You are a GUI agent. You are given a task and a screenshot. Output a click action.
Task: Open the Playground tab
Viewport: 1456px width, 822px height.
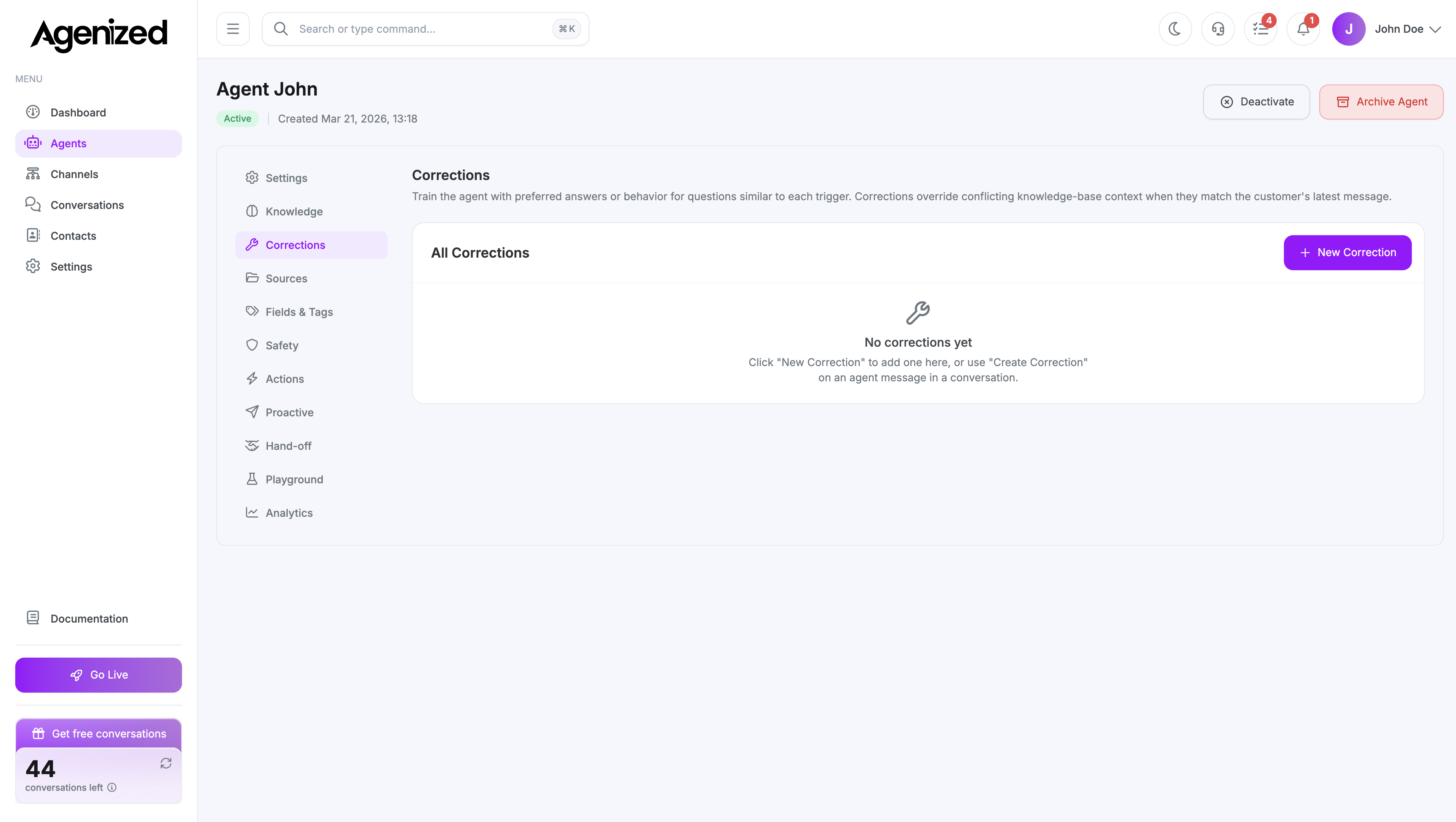tap(294, 479)
